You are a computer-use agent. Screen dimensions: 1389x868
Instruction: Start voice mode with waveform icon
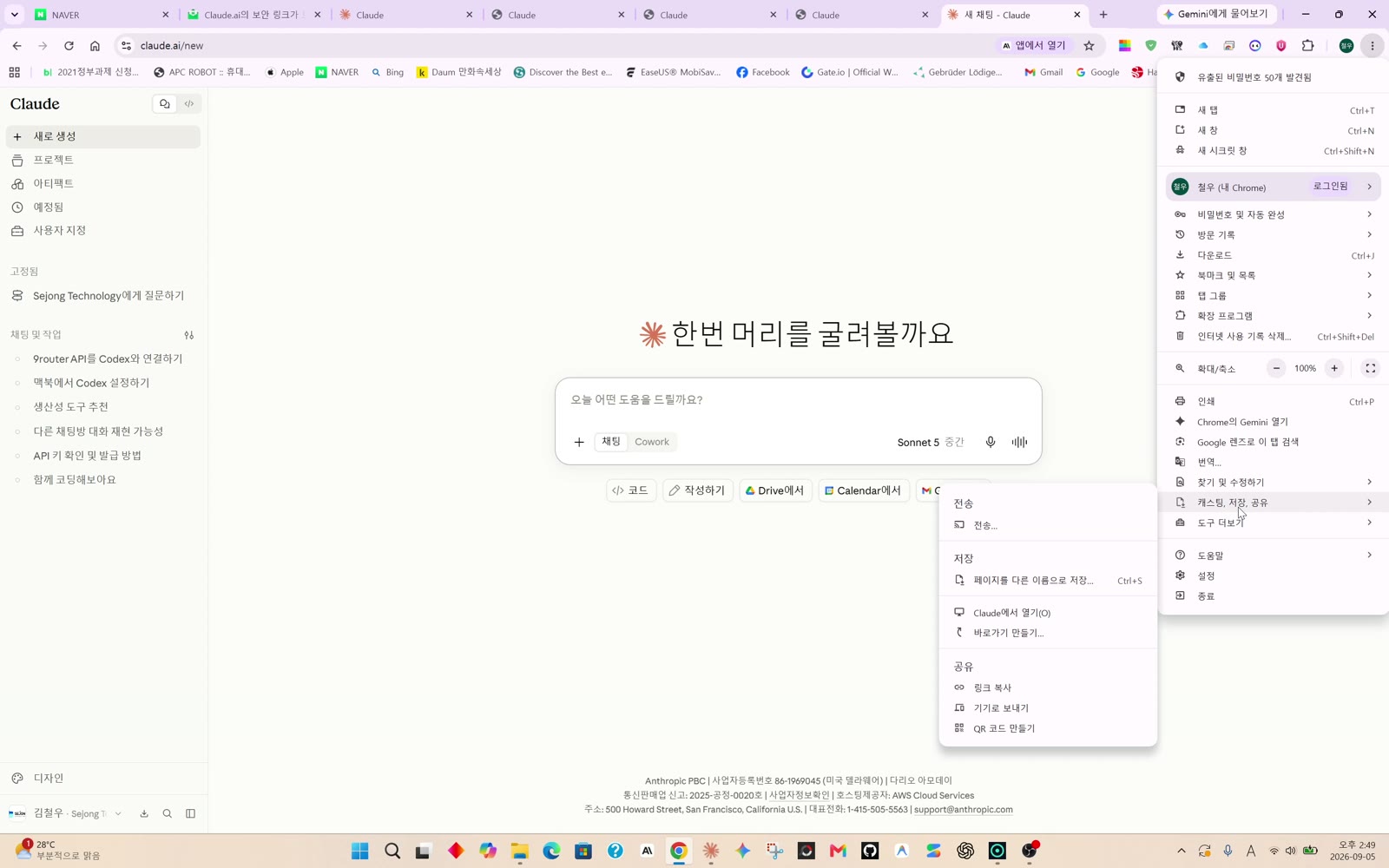tap(1020, 443)
